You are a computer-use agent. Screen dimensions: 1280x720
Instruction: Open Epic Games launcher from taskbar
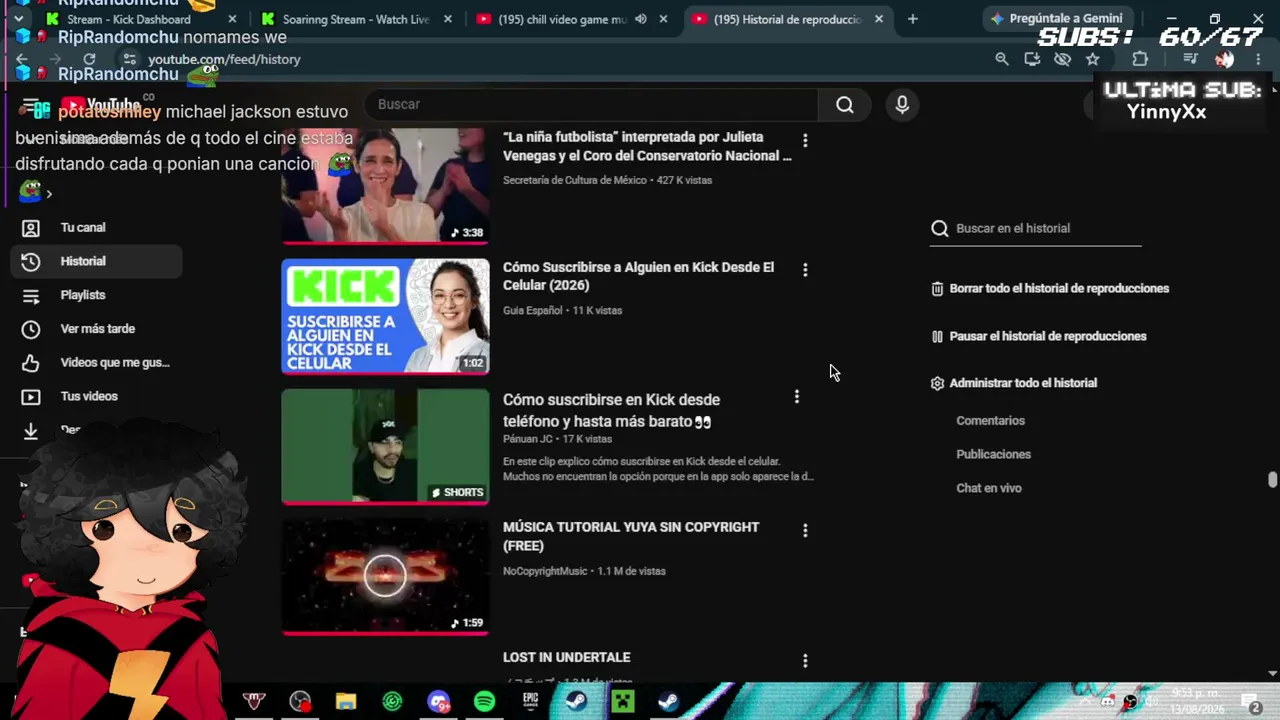pos(530,702)
